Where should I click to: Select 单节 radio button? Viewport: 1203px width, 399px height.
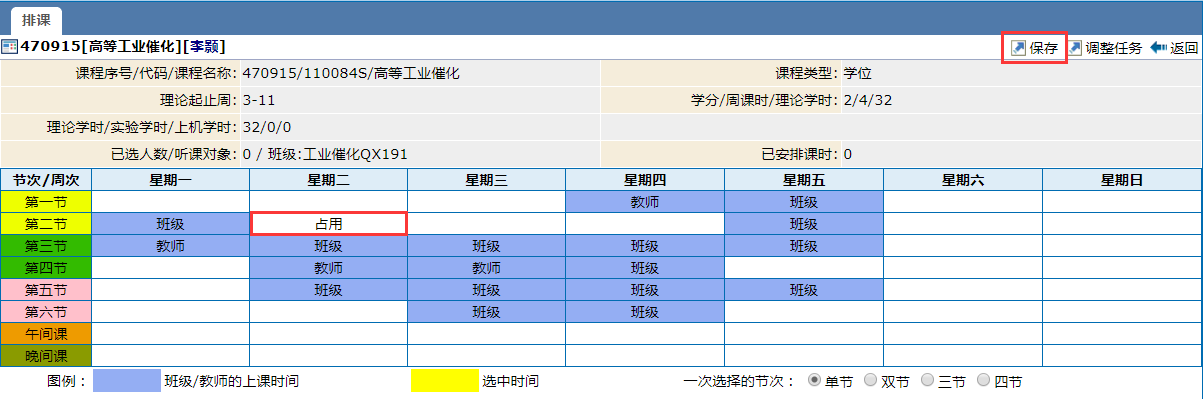tap(815, 380)
